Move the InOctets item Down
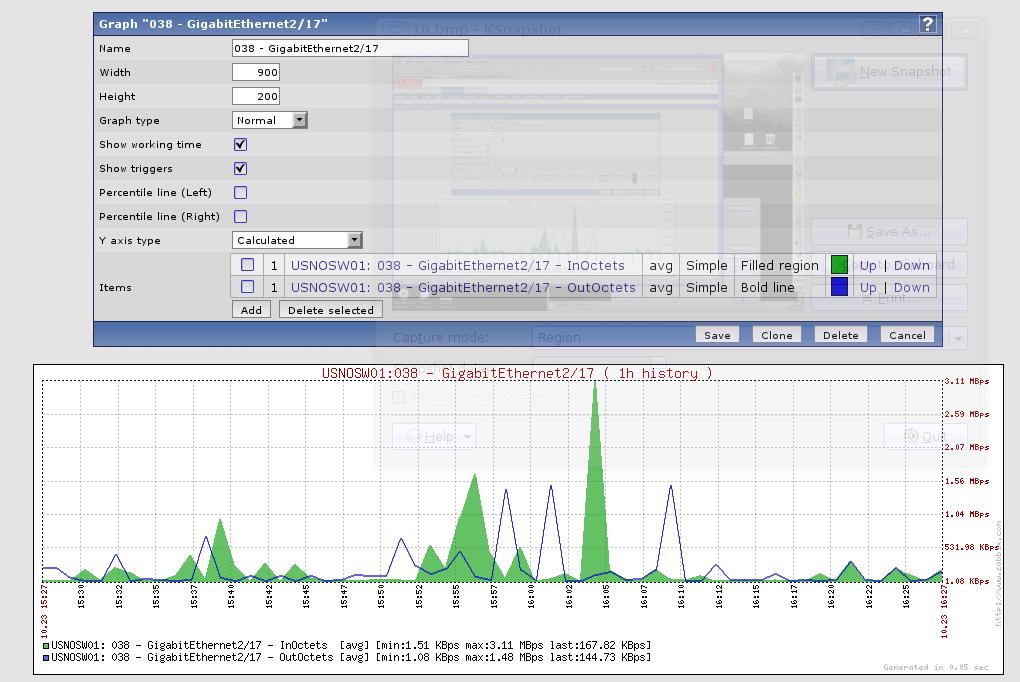 (911, 265)
